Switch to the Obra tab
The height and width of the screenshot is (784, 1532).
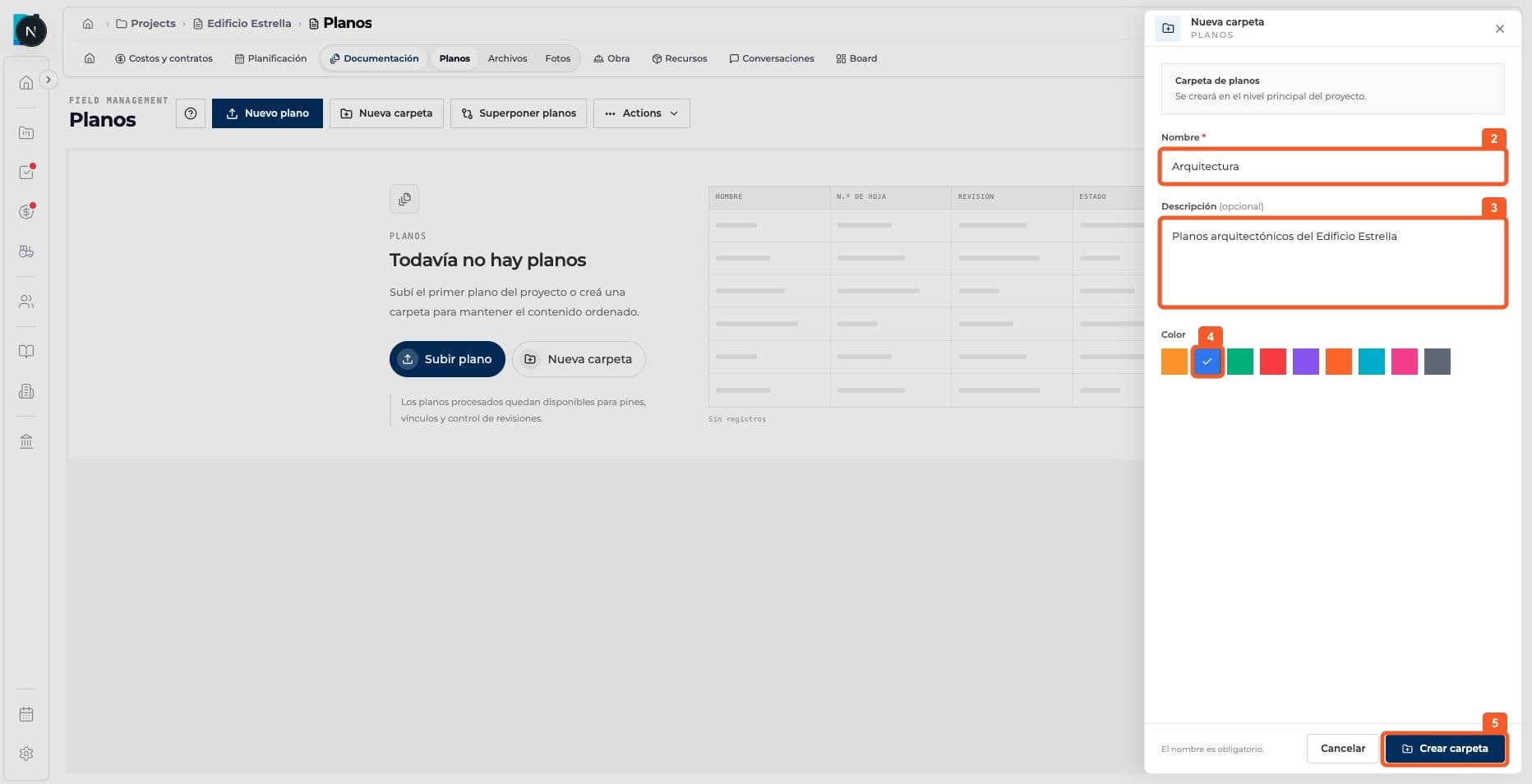point(611,58)
